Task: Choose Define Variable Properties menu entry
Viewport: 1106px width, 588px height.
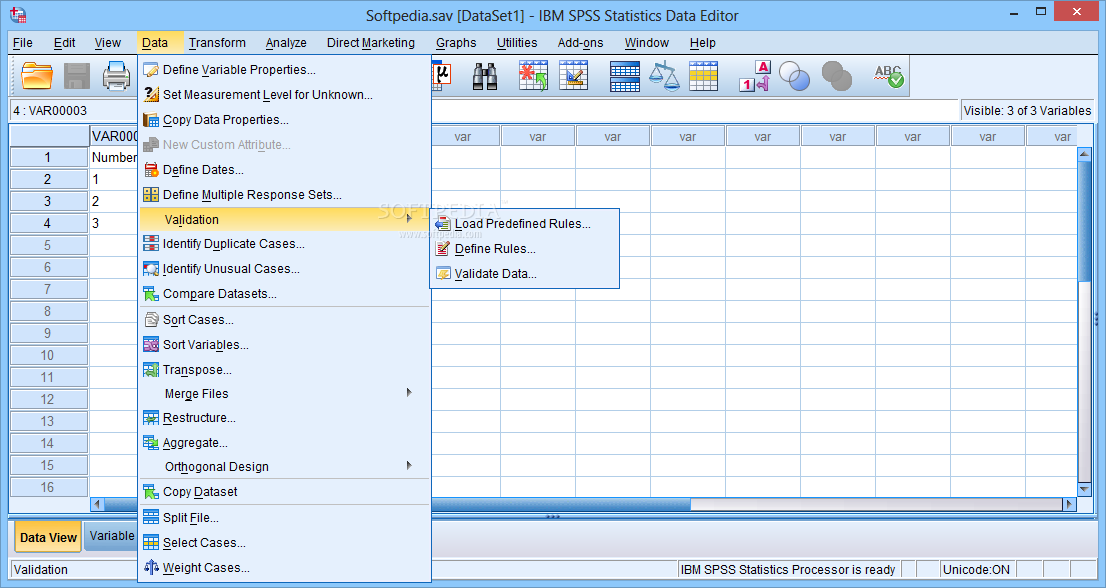Action: pos(285,70)
